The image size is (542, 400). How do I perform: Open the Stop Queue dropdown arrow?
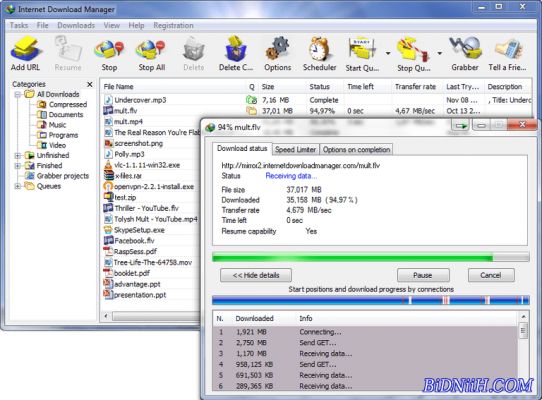[439, 53]
